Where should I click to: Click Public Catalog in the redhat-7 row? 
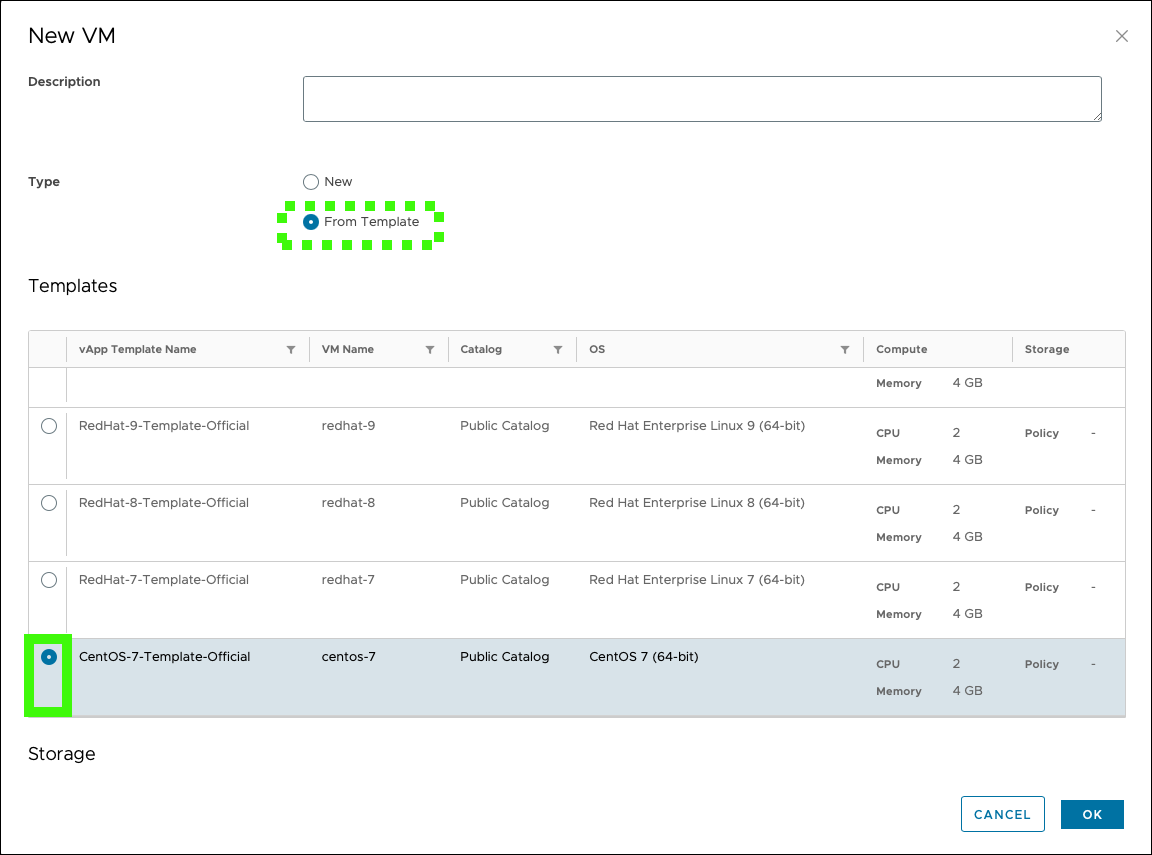coord(505,580)
